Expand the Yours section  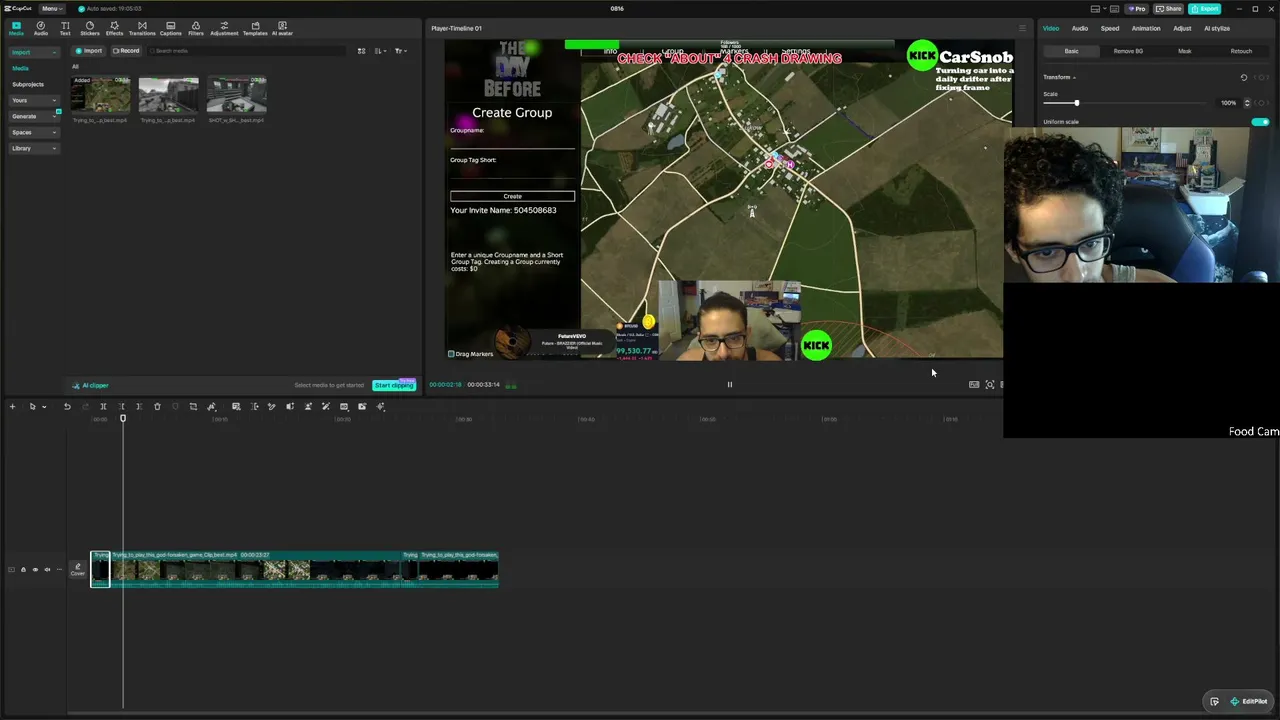click(x=34, y=100)
